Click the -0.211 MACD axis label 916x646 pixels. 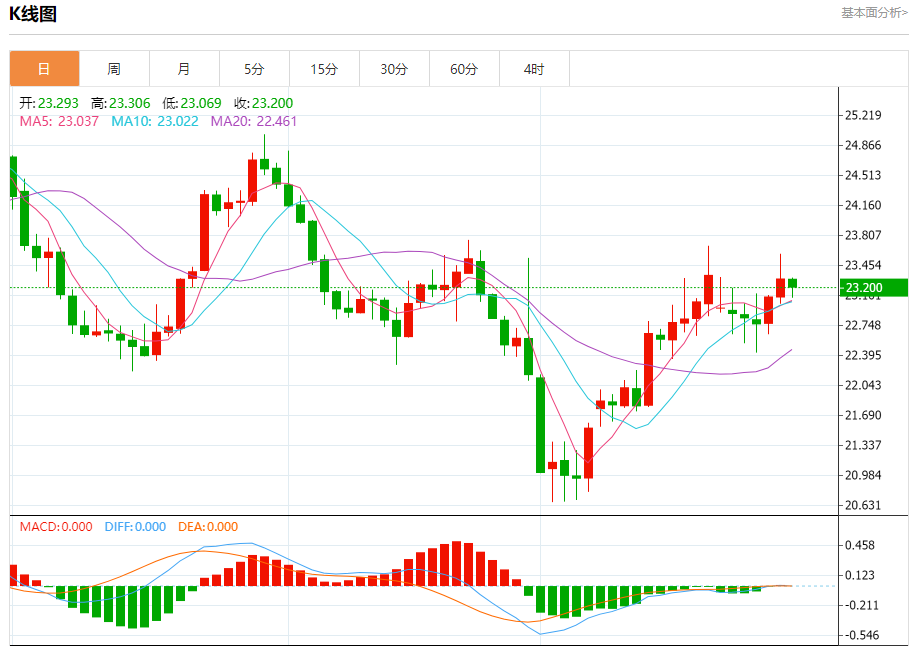(x=862, y=605)
